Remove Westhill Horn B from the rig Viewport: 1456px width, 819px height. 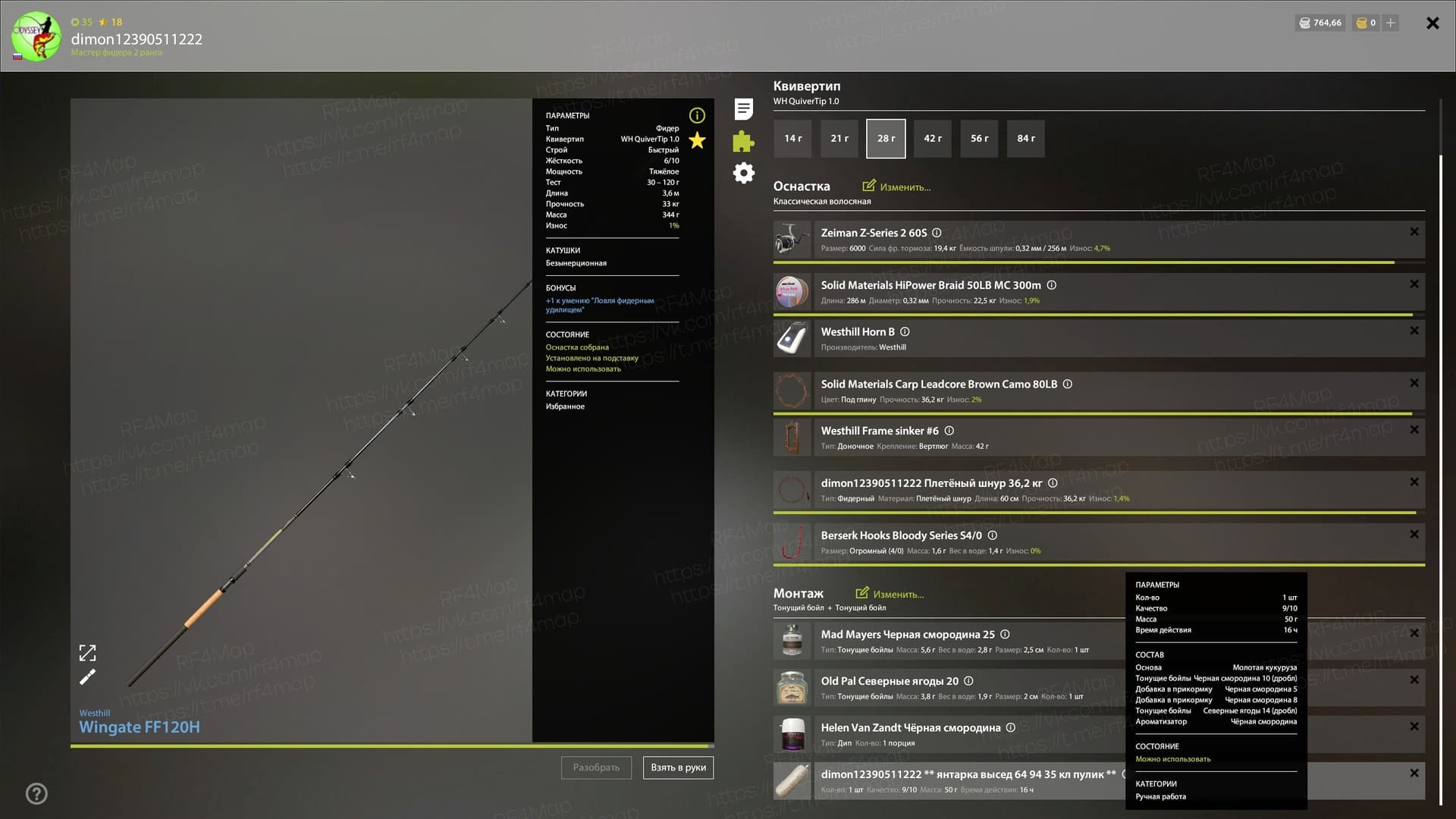(x=1414, y=331)
